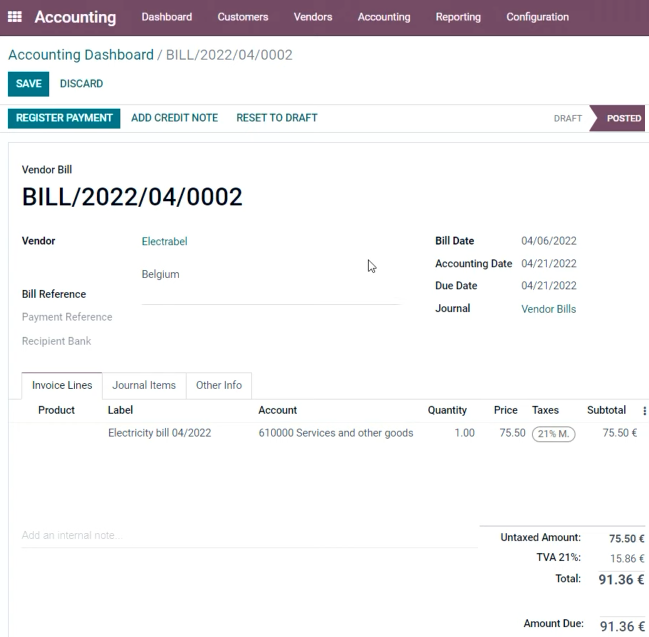Switch to the Other Info tab
649x637 pixels.
(219, 386)
